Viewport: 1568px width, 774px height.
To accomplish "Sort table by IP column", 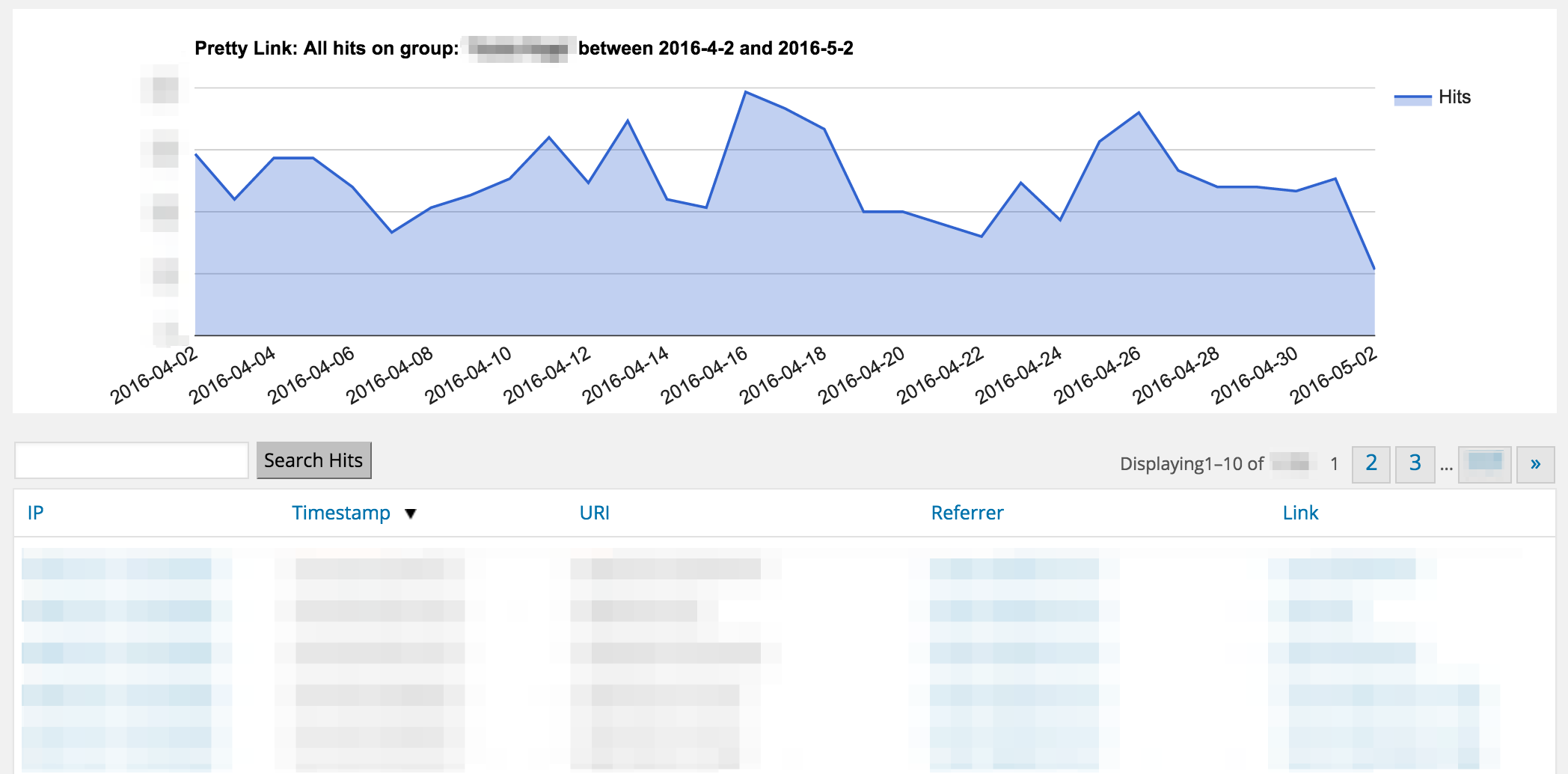I will click(x=35, y=513).
